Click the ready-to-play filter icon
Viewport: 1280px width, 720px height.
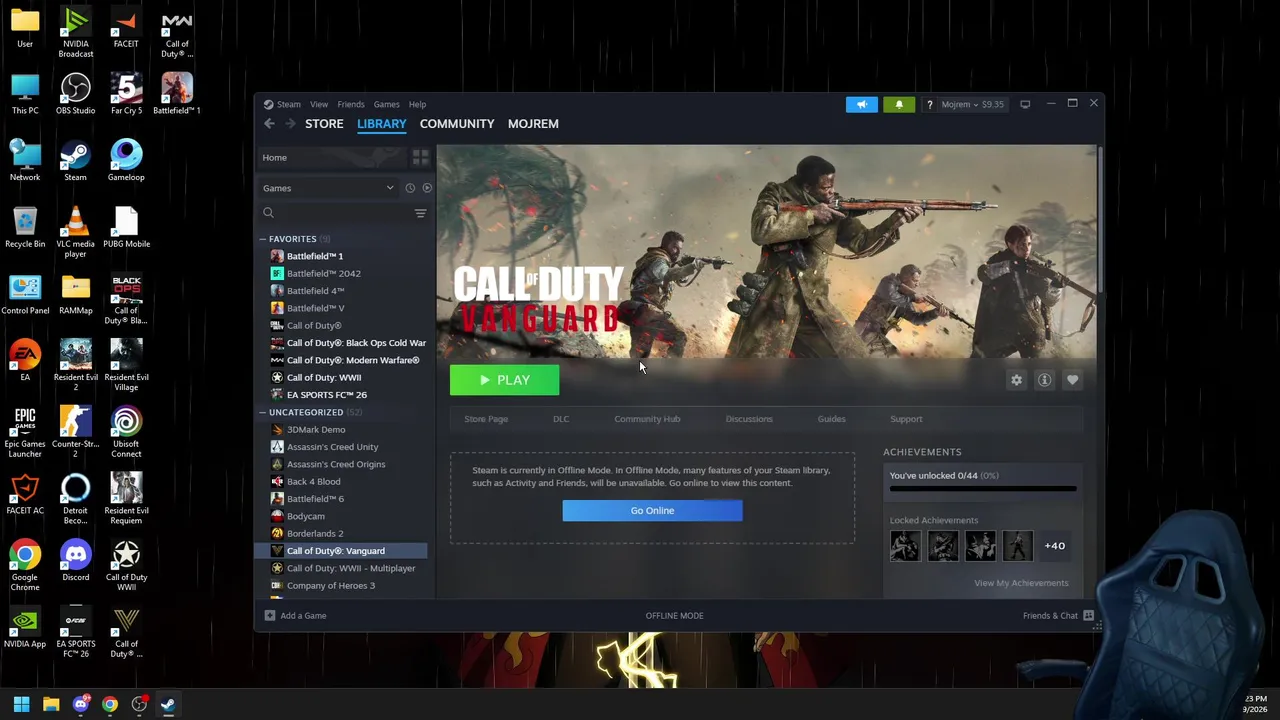(x=427, y=188)
